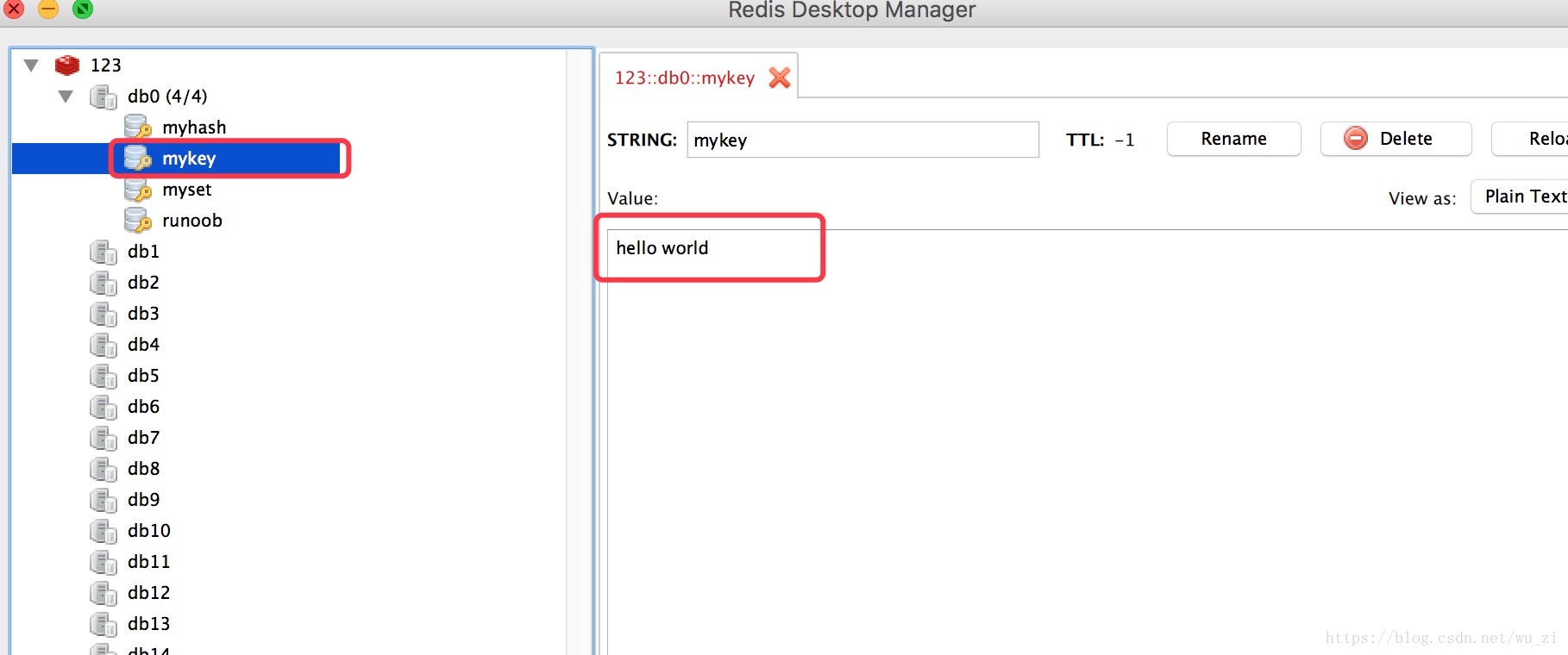Click the key icon beside myset
The image size is (1568, 655).
click(x=138, y=190)
